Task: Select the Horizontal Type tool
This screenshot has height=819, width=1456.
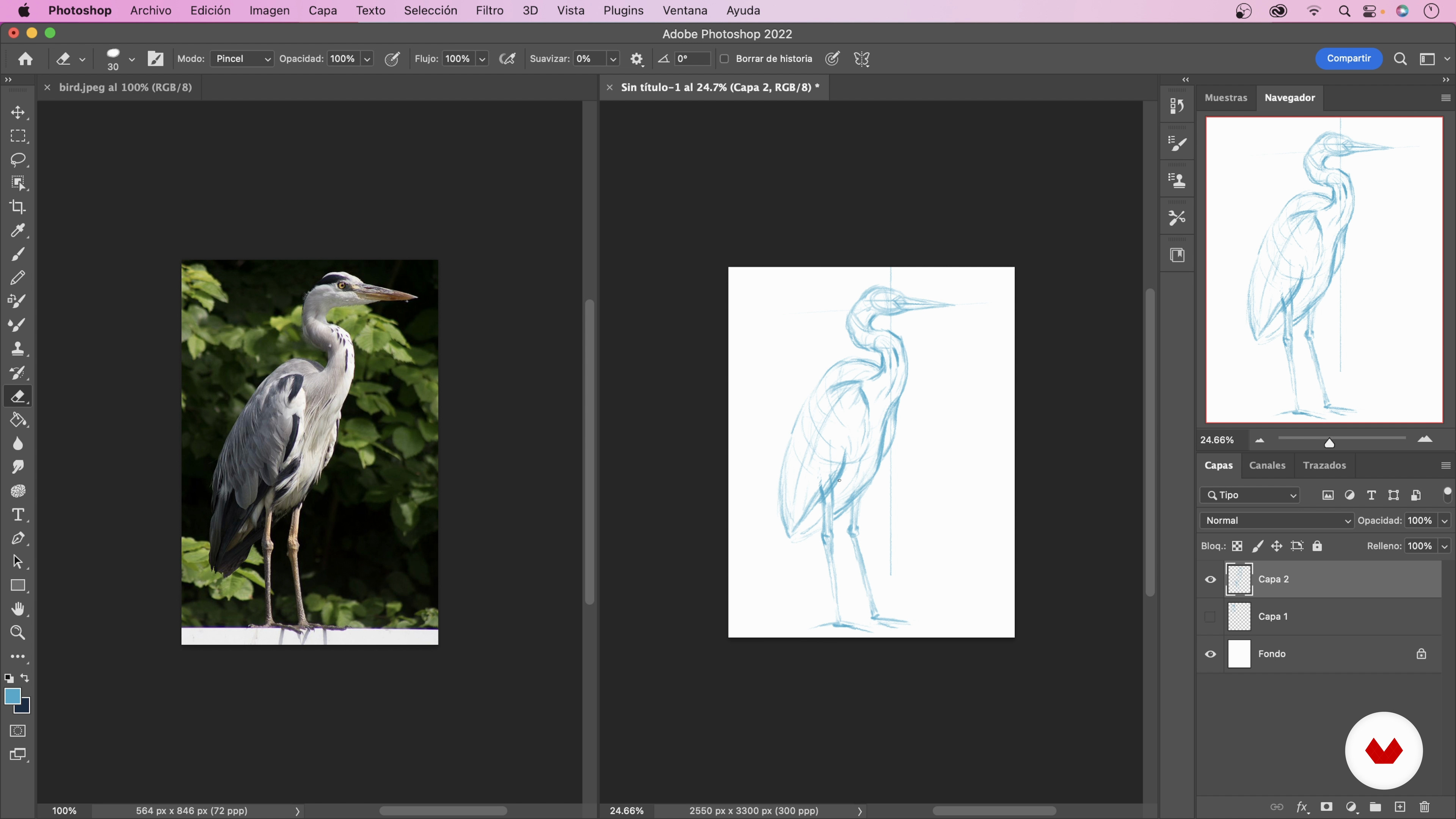Action: pos(18,515)
